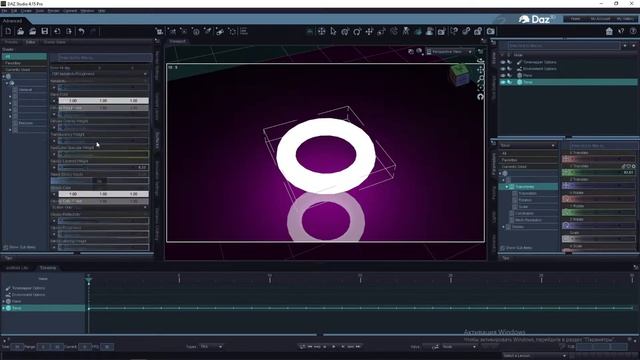Switch to the aniMate Lite tab
Image resolution: width=640 pixels, height=360 pixels.
pyautogui.click(x=17, y=268)
